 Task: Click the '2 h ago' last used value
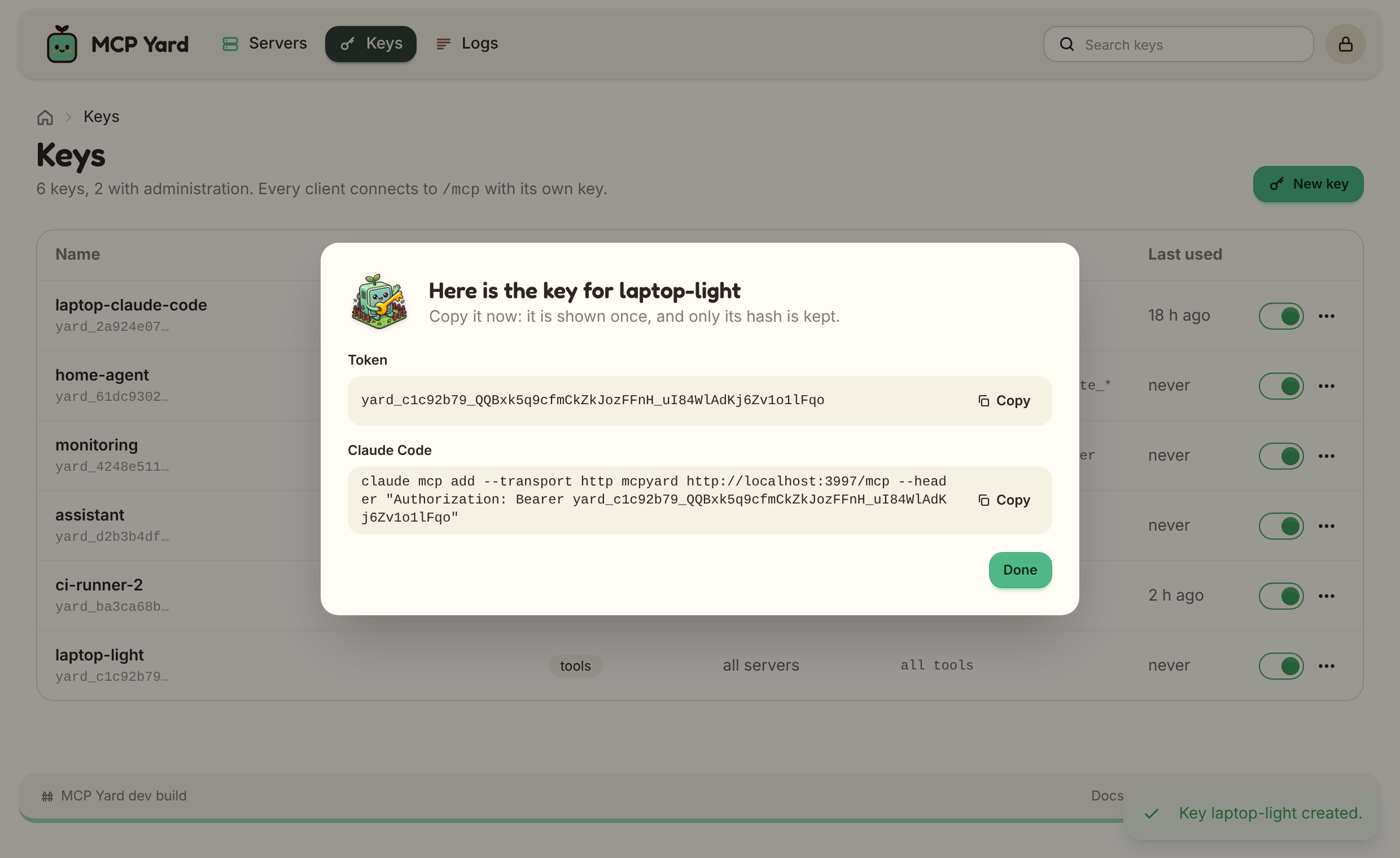tap(1175, 596)
